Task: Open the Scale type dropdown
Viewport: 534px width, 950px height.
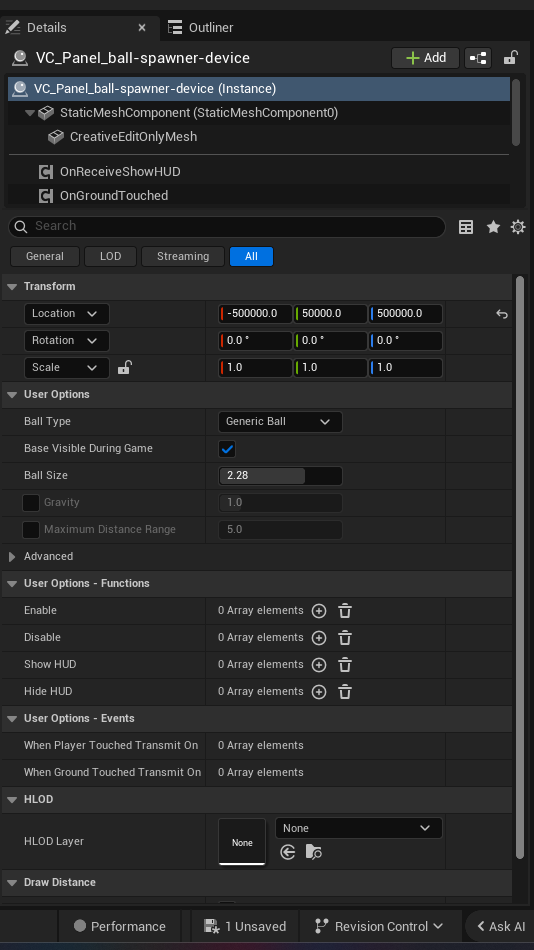Action: [x=67, y=368]
